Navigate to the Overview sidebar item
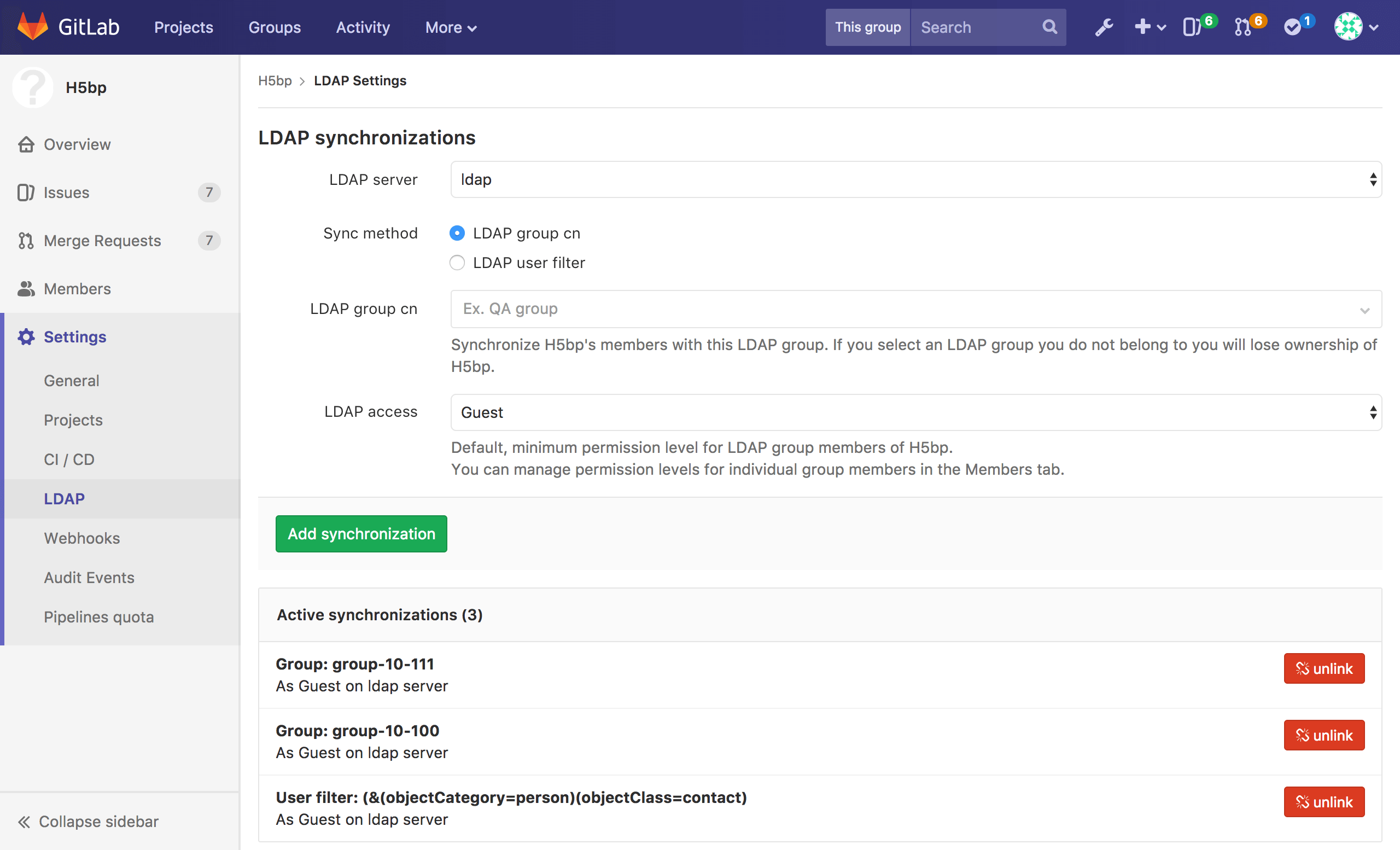 76,144
